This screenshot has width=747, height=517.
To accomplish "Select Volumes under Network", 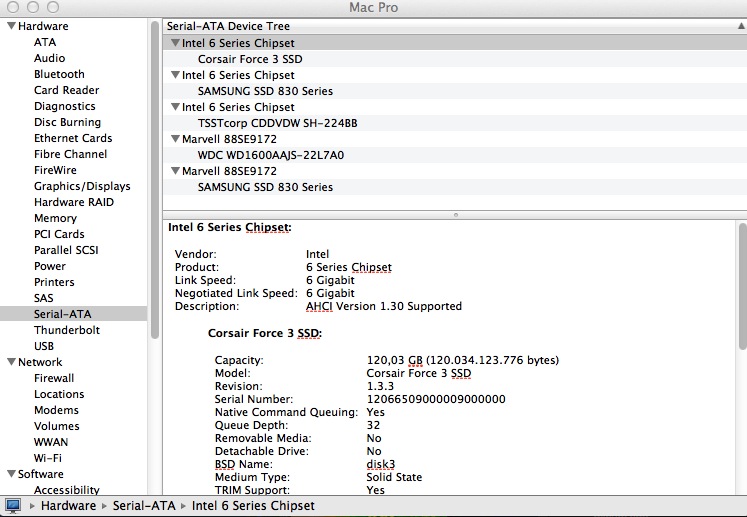I will [x=57, y=426].
